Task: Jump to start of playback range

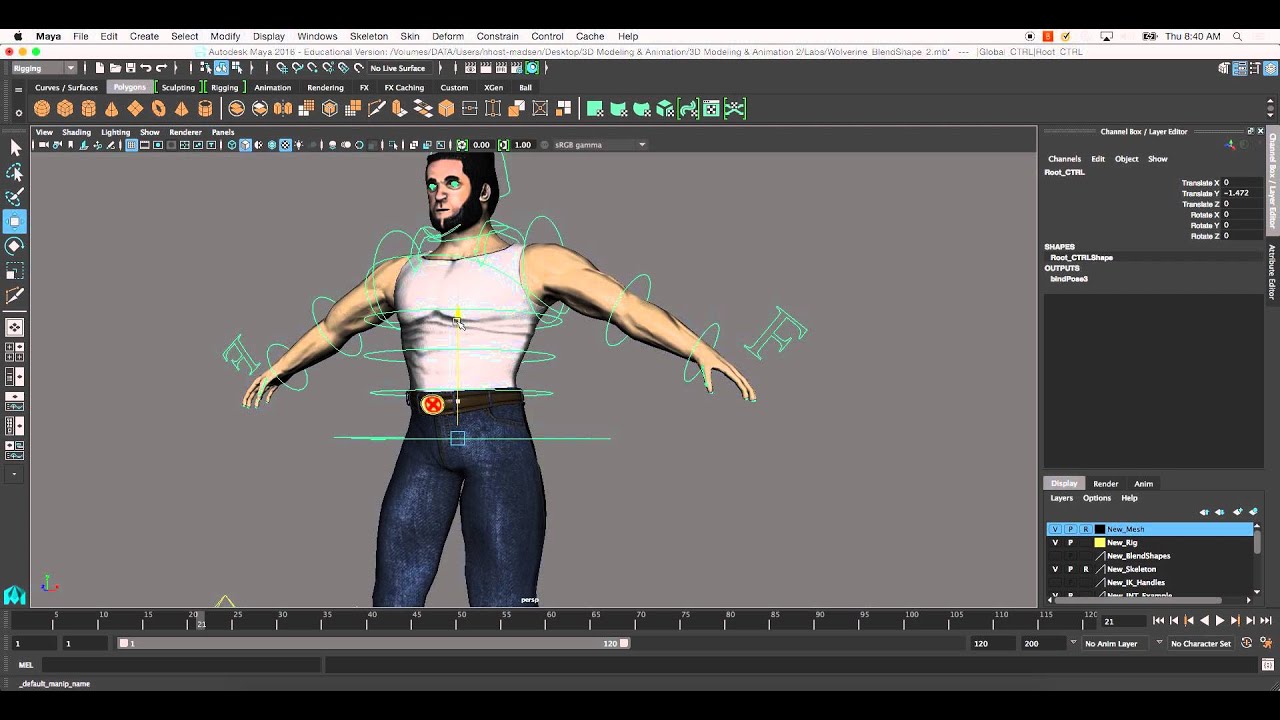Action: (1158, 621)
